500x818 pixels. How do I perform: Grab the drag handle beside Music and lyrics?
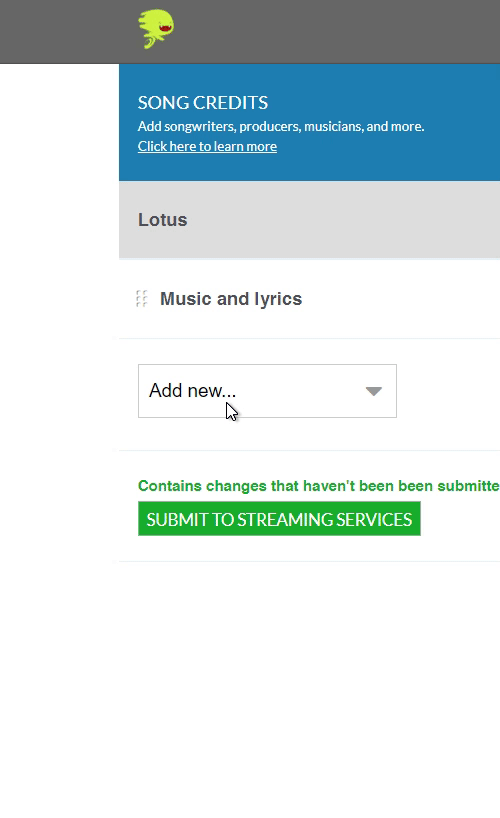click(x=141, y=299)
